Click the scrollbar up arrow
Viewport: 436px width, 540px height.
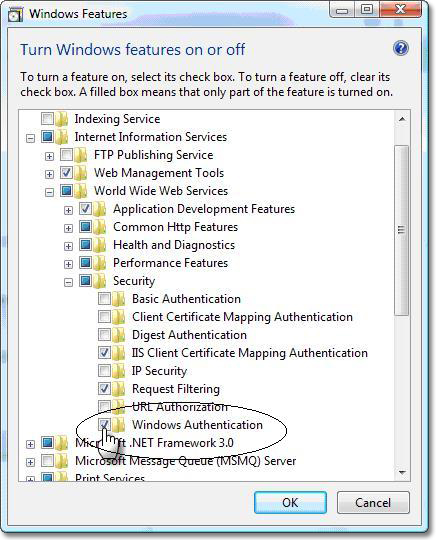tap(402, 119)
